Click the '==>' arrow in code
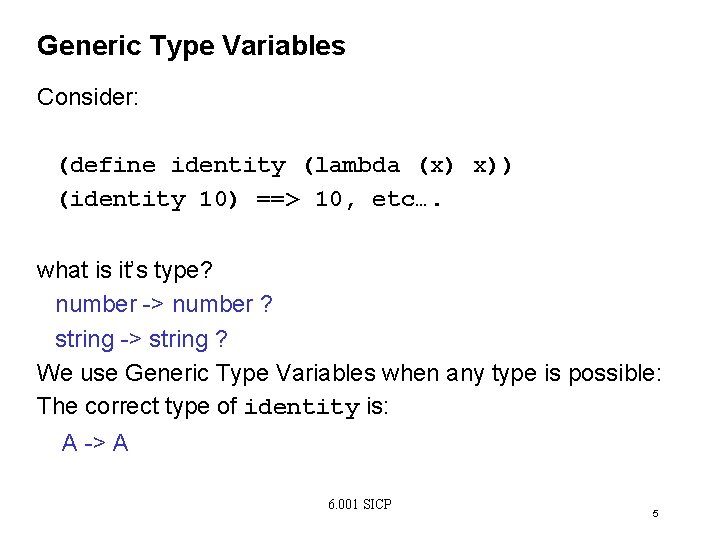The width and height of the screenshot is (720, 540). pos(278,200)
